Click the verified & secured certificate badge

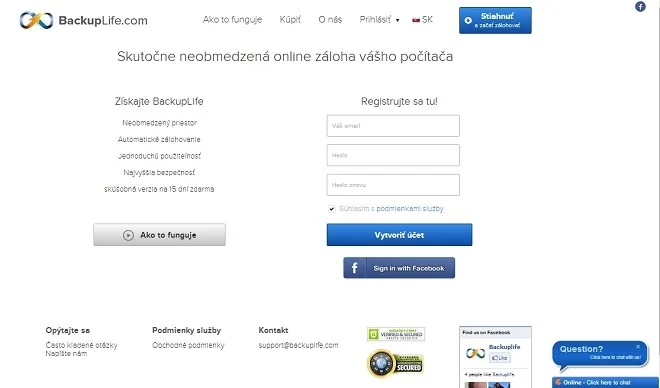[396, 334]
